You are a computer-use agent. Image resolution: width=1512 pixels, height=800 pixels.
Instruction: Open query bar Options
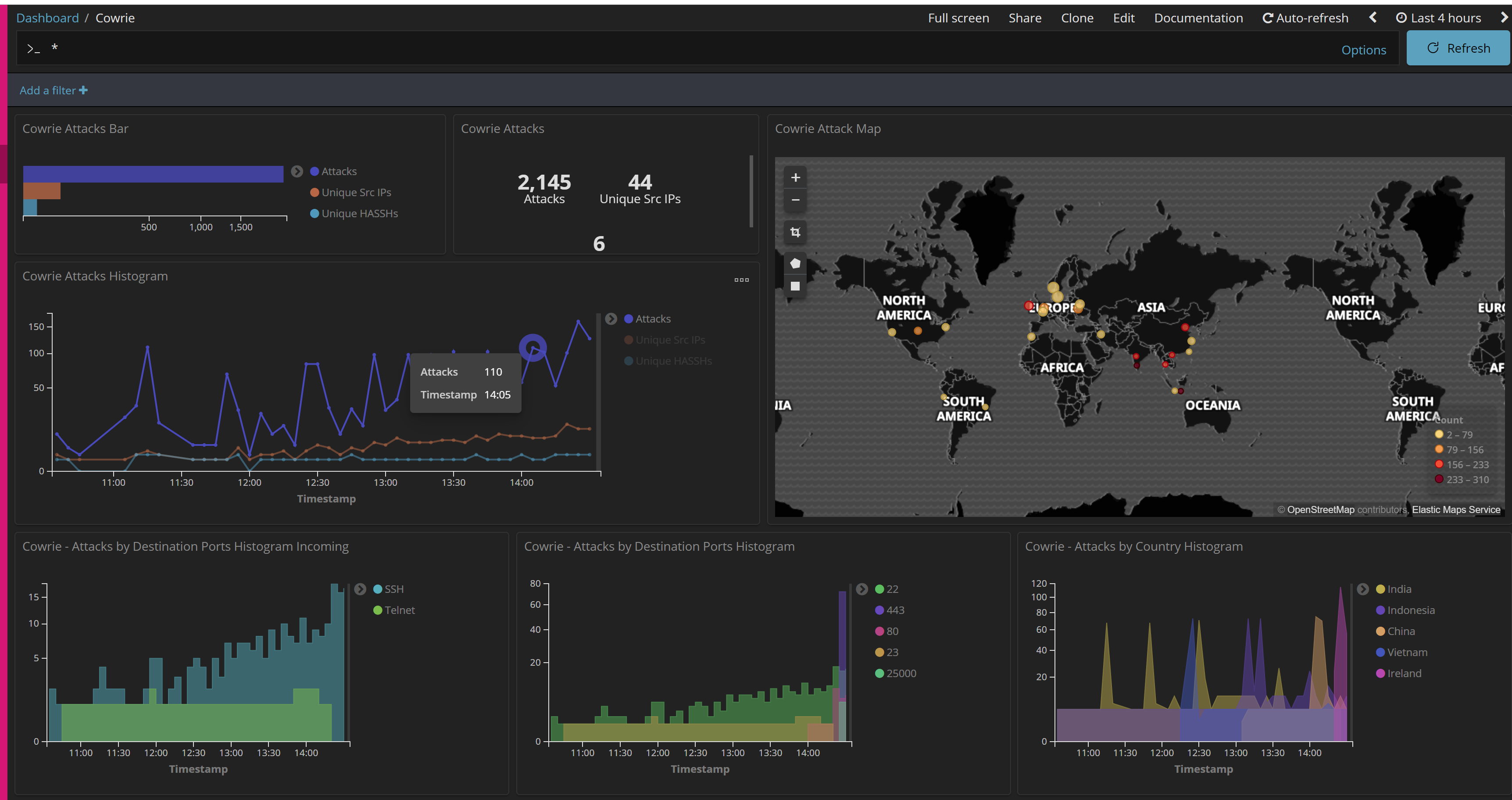click(x=1363, y=50)
